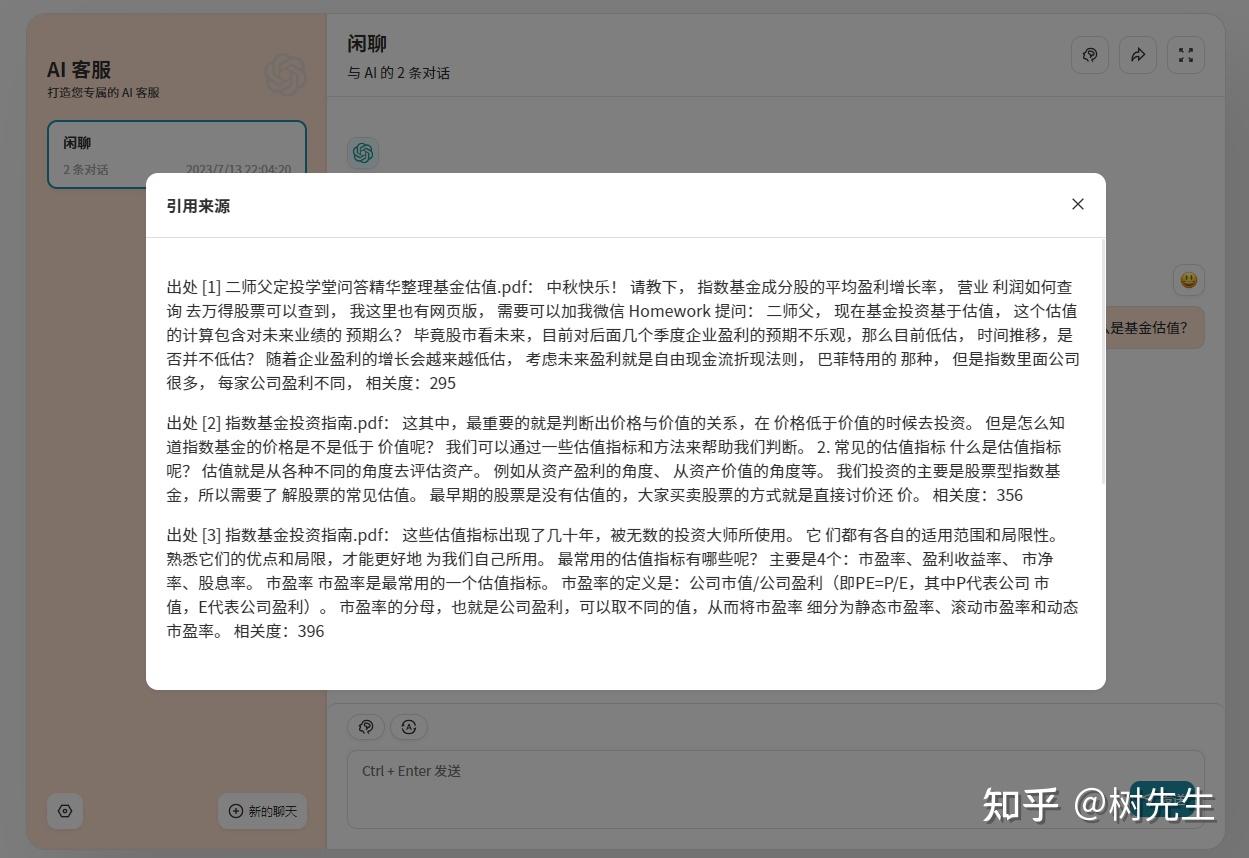
Task: Click the send button in message box
Action: click(1162, 797)
